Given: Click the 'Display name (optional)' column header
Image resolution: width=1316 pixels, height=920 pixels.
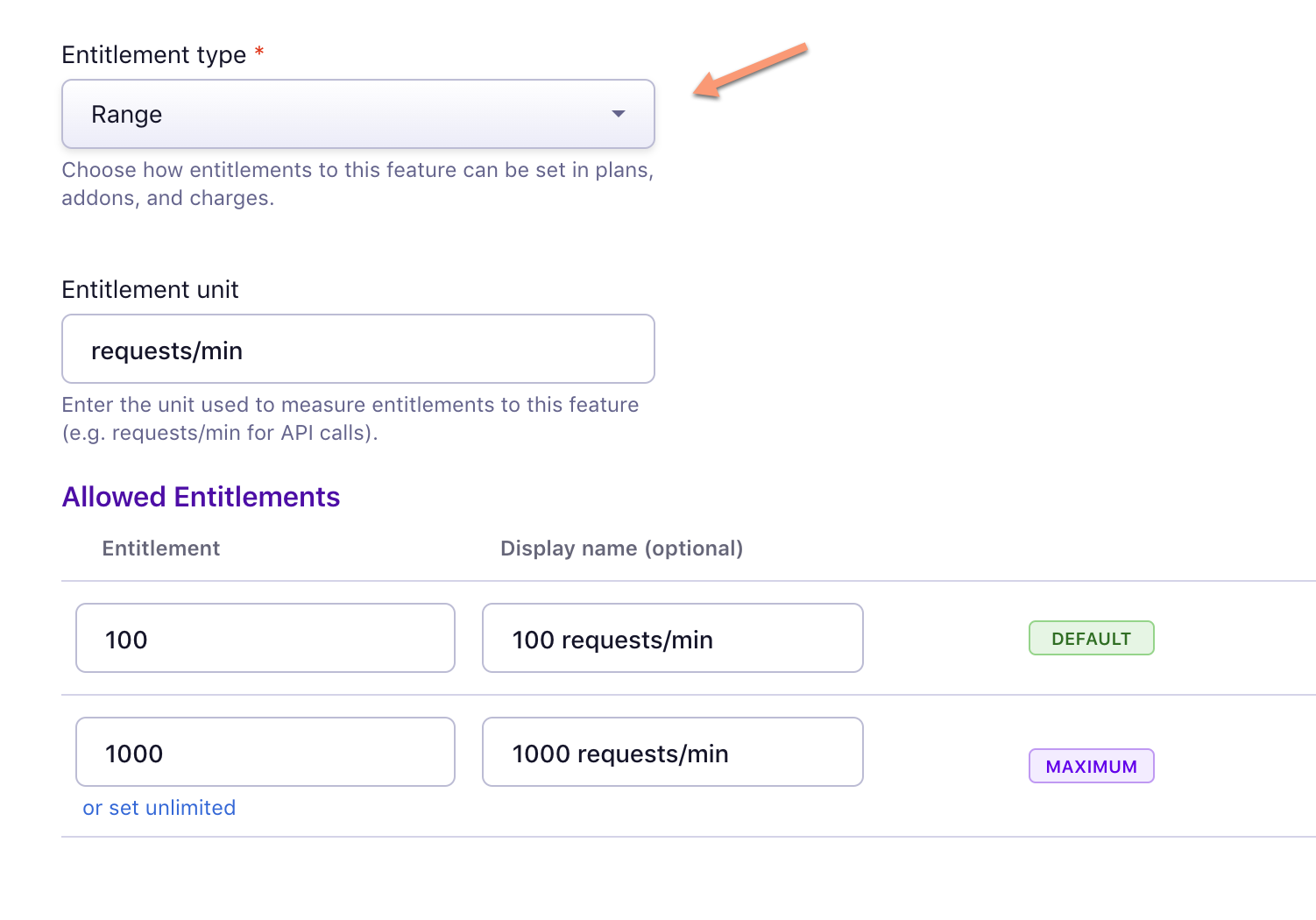Looking at the screenshot, I should tap(621, 548).
